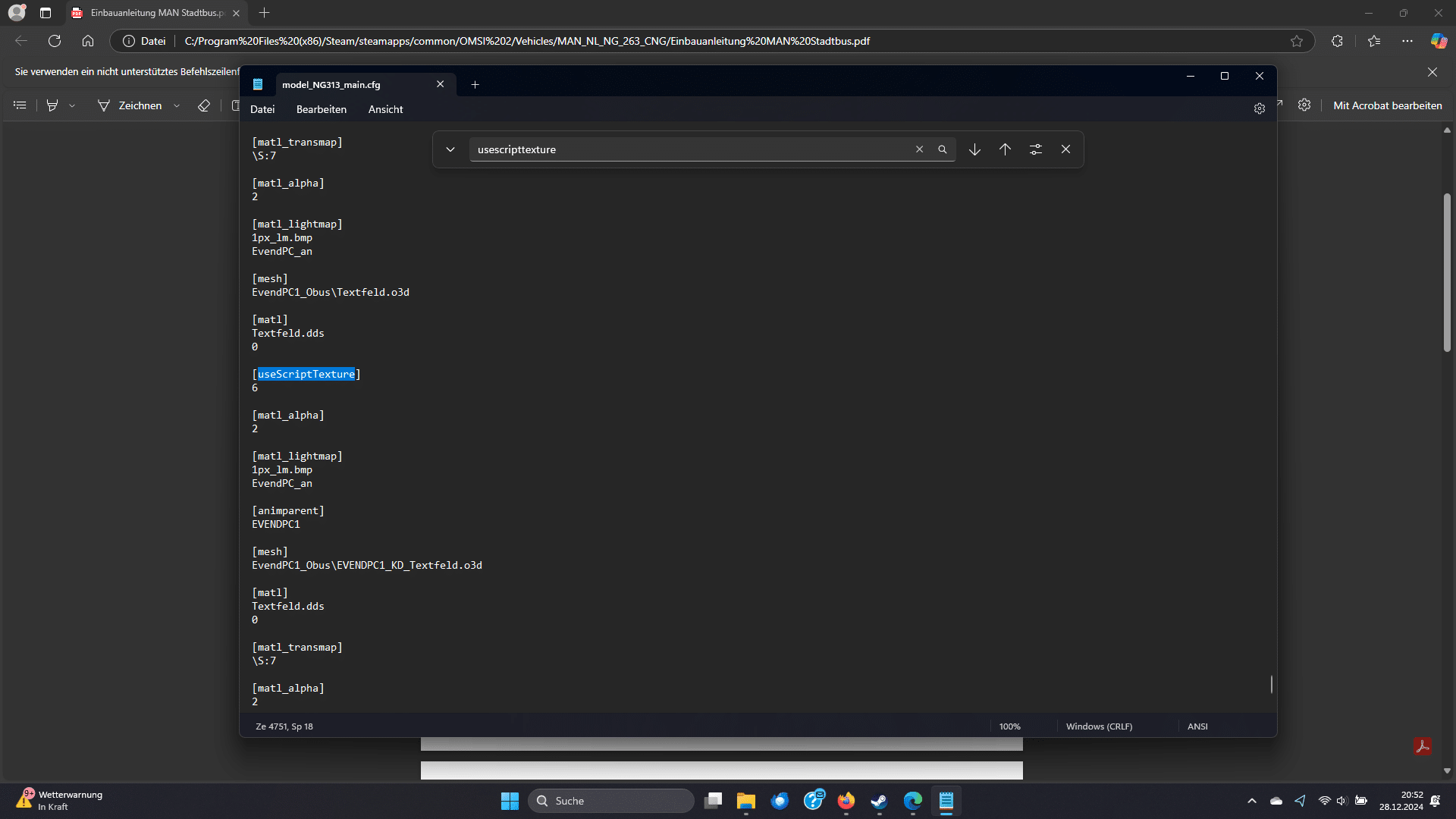
Task: Select the eraser tool in PDF toolbar
Action: click(204, 105)
